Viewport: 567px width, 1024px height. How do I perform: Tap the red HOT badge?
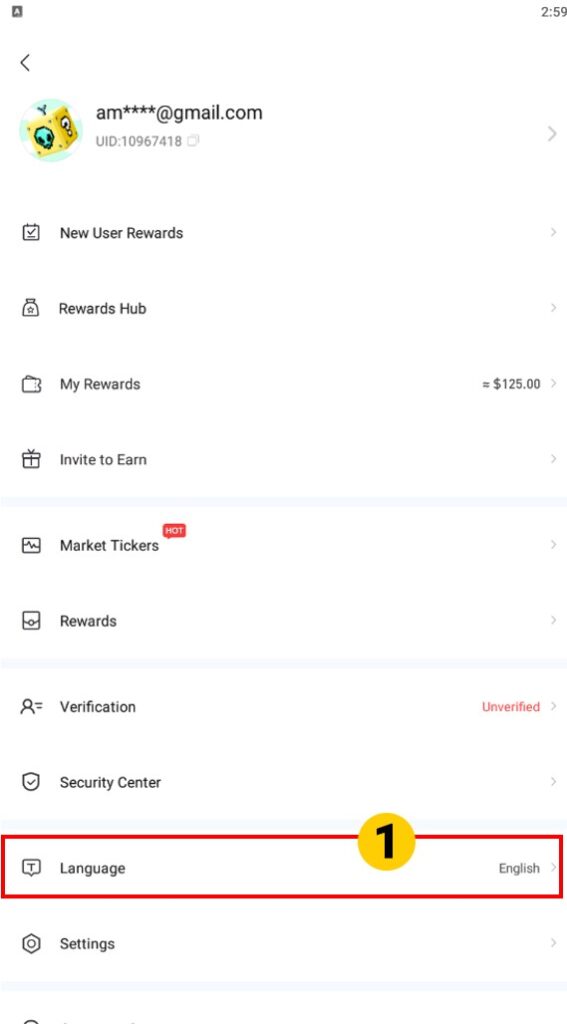tap(174, 531)
